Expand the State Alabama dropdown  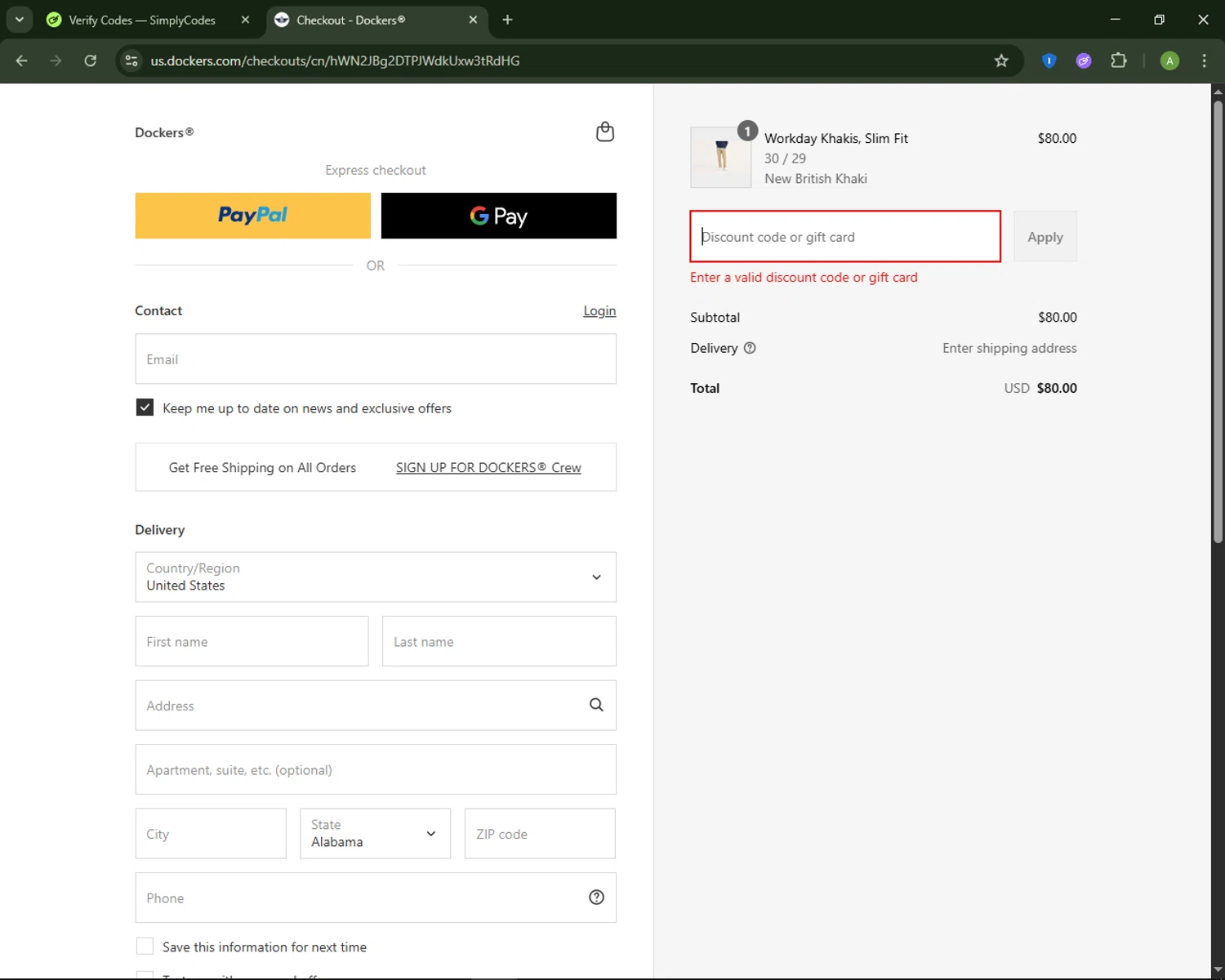(376, 834)
